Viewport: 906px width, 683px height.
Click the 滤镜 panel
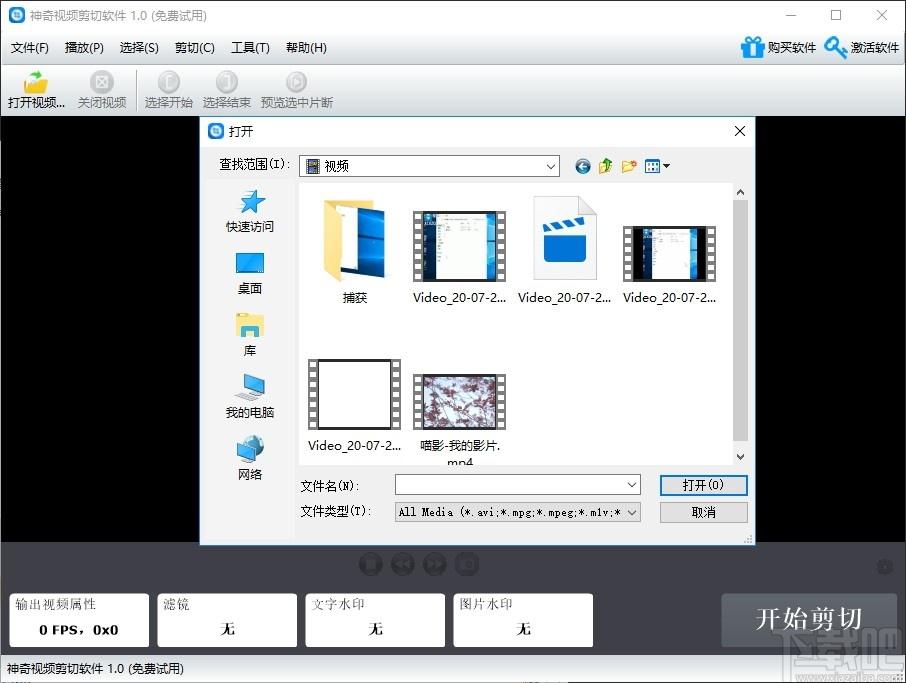[x=227, y=620]
